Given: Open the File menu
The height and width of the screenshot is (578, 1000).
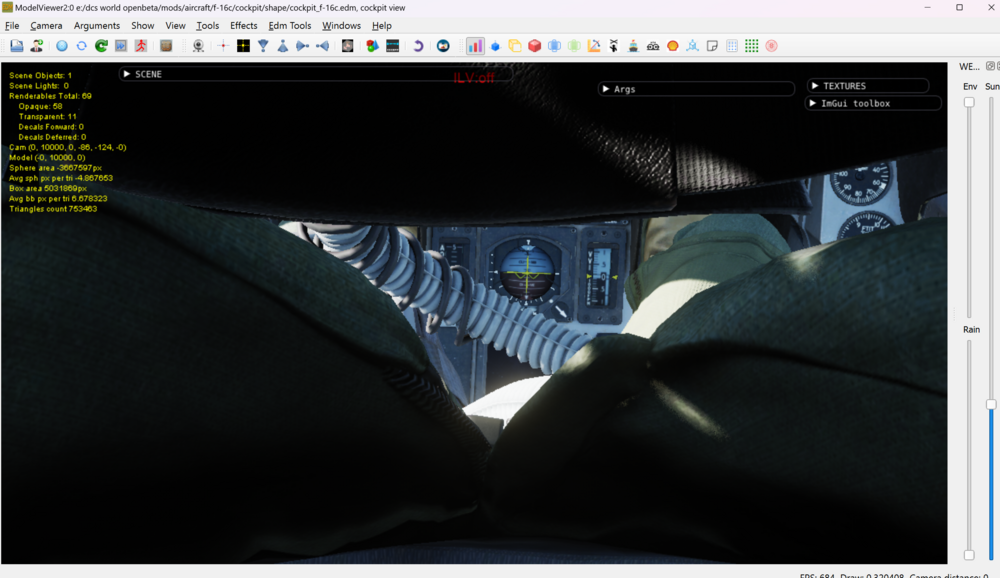Looking at the screenshot, I should click(12, 26).
